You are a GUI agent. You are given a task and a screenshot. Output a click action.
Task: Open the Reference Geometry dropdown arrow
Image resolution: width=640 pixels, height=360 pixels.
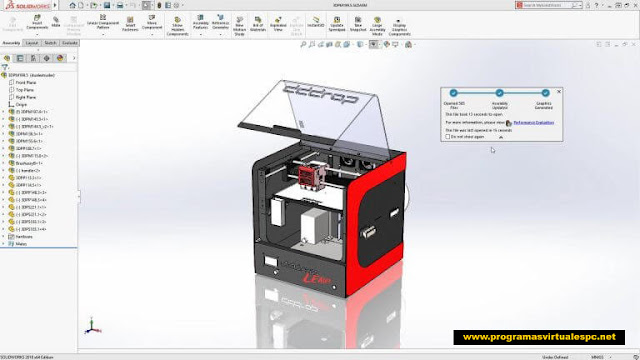point(220,34)
